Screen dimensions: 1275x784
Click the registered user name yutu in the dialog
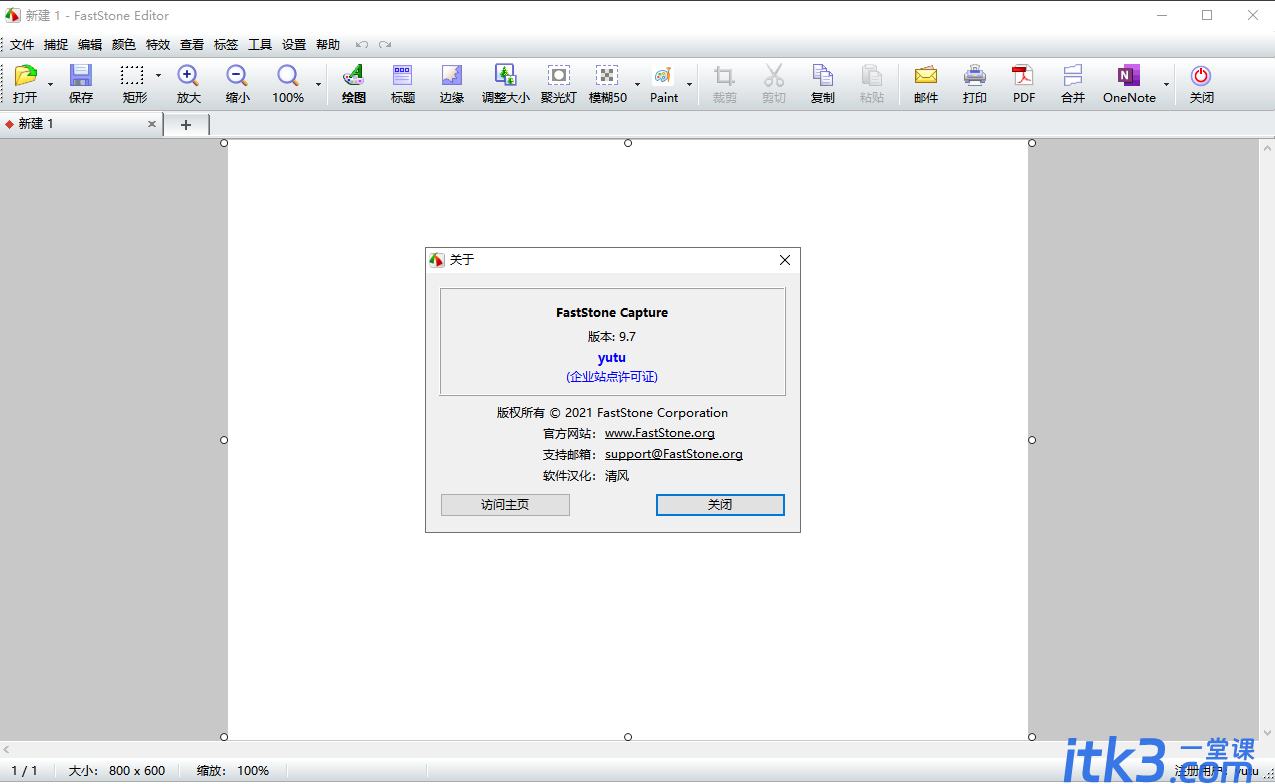tap(612, 357)
